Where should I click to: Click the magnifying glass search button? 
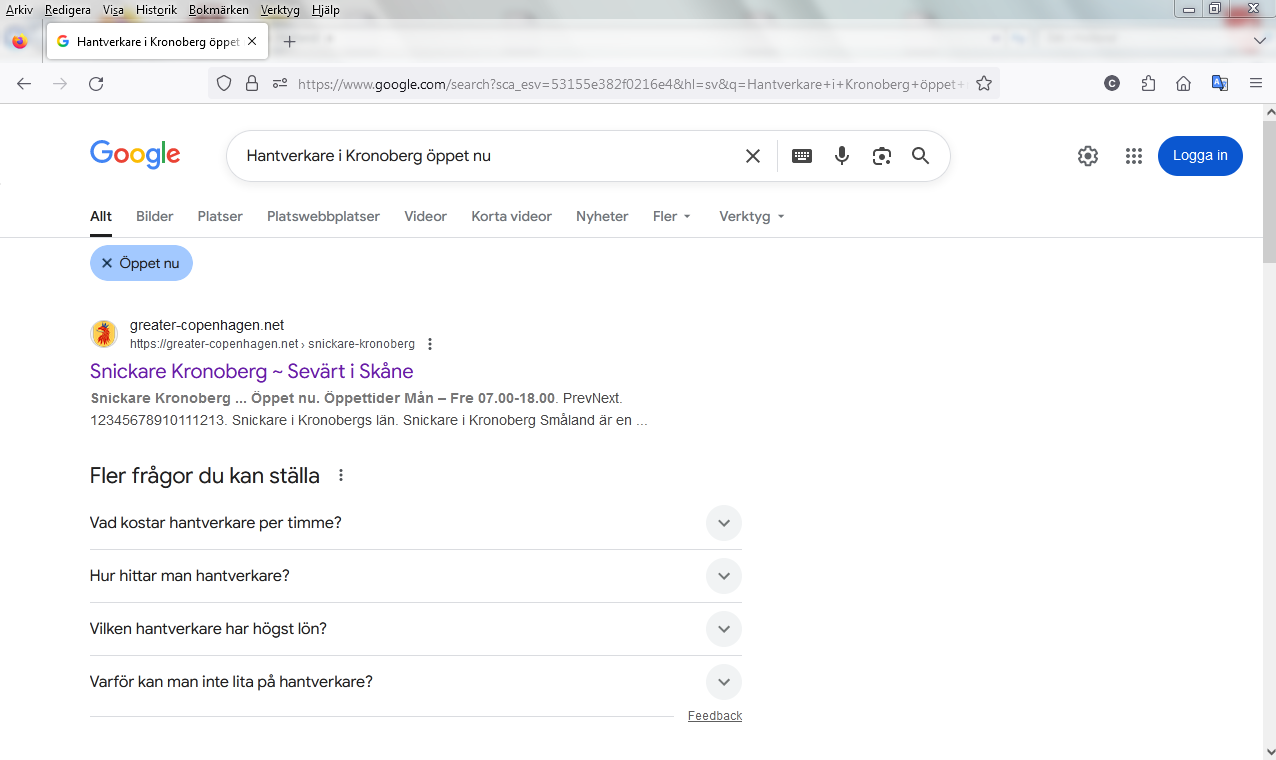920,156
